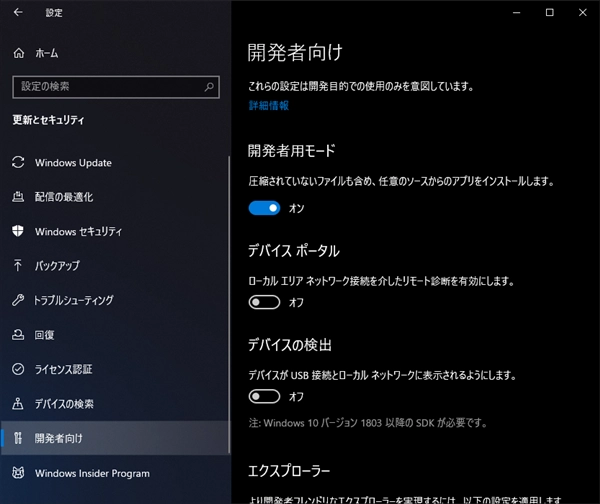Click the 開発者向け page title

[x=295, y=52]
